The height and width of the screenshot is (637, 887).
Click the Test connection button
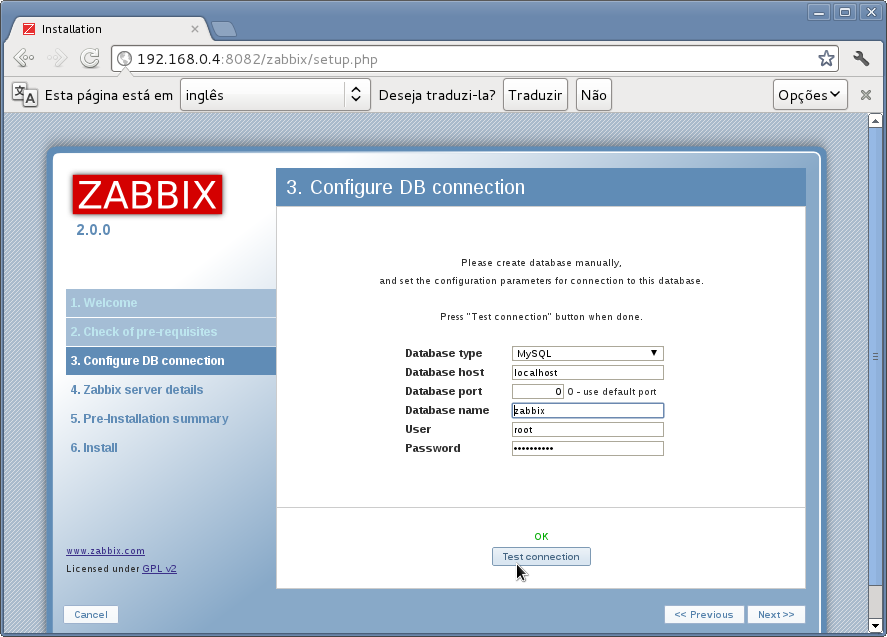coord(541,557)
